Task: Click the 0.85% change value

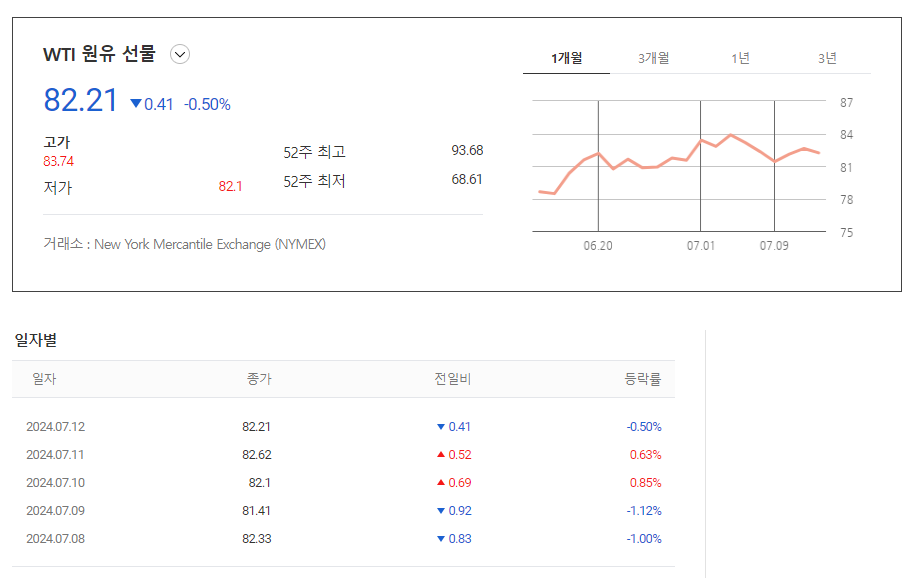Action: click(x=645, y=483)
